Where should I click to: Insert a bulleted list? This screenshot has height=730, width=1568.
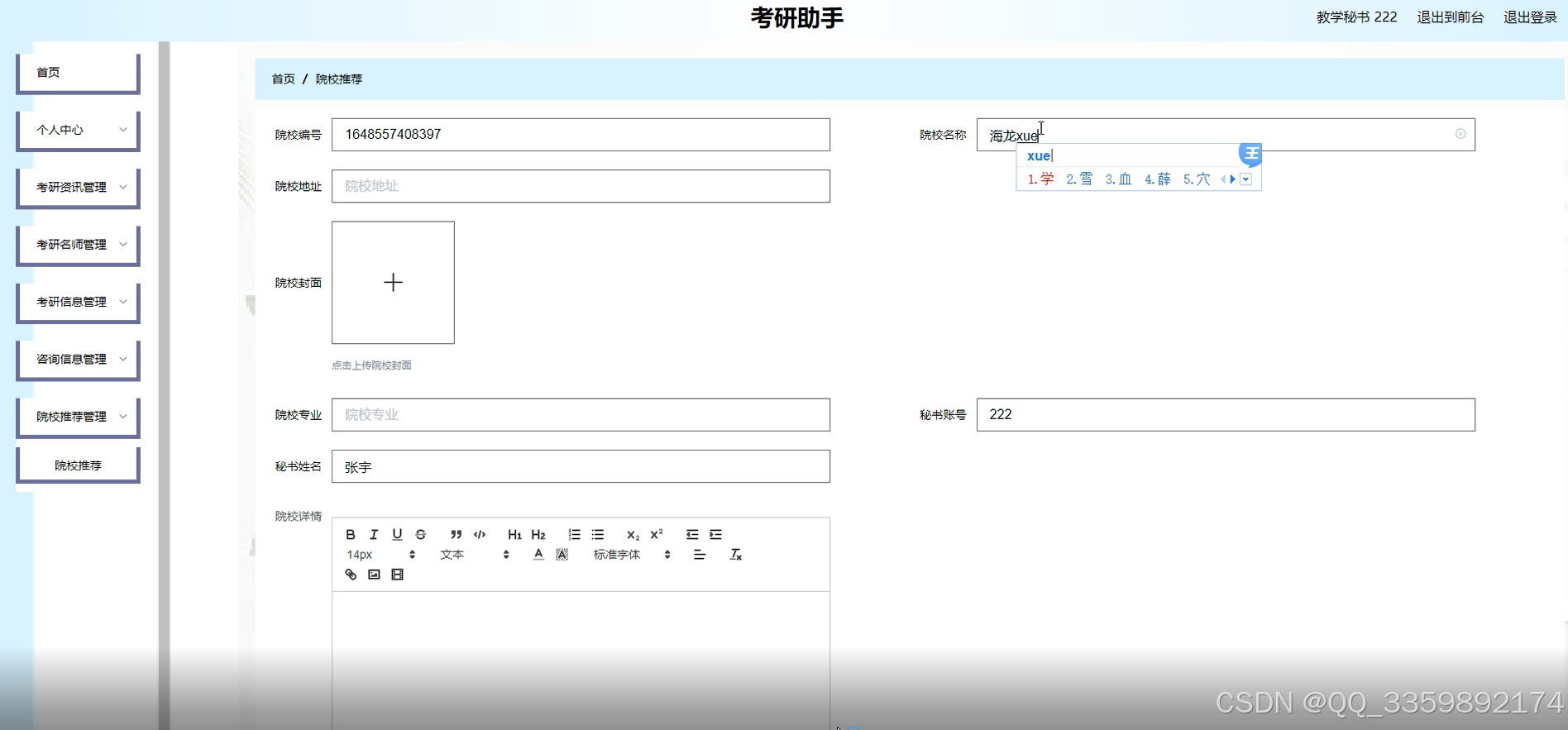(x=598, y=535)
